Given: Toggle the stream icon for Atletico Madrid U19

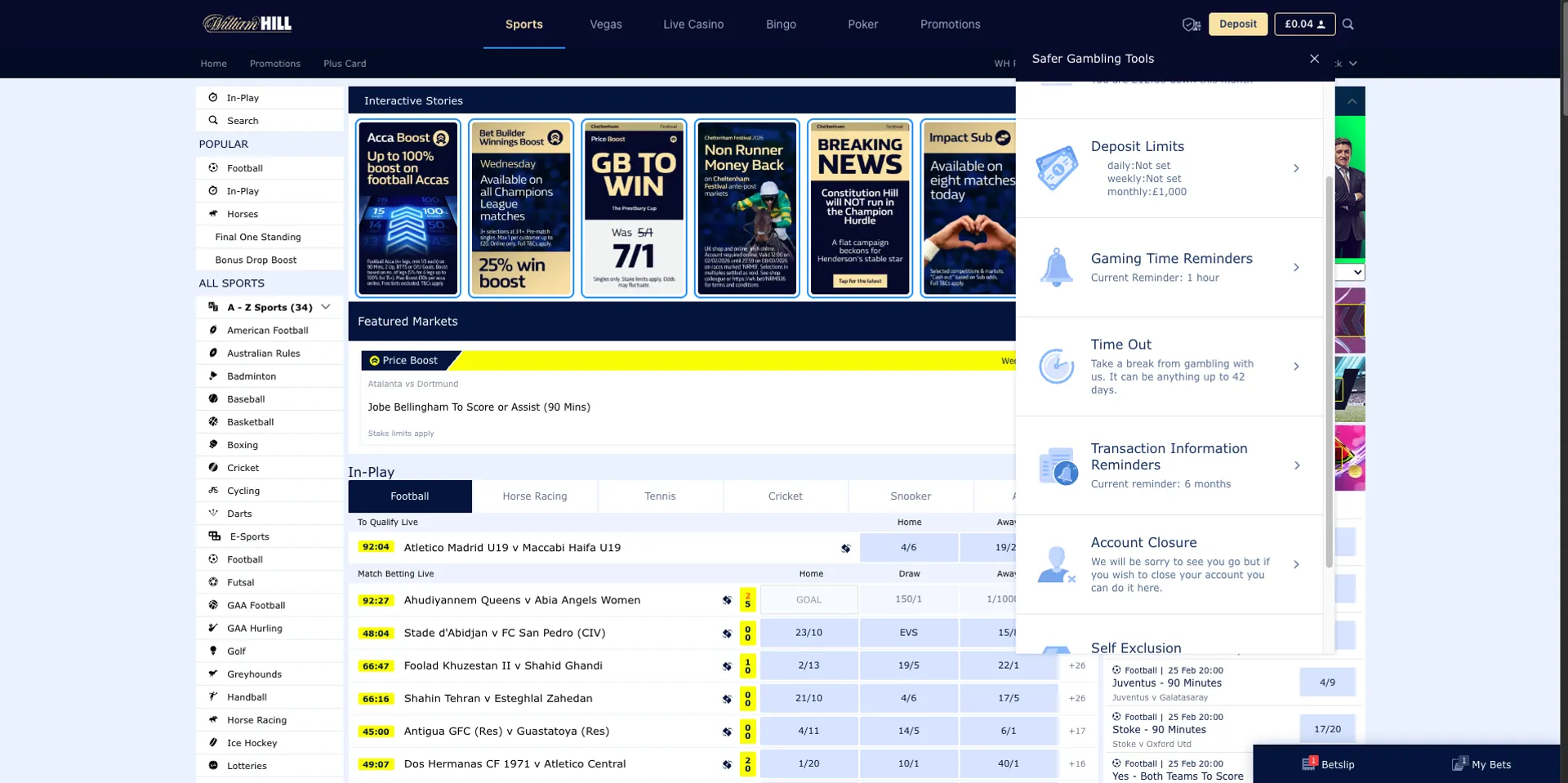Looking at the screenshot, I should (845, 548).
